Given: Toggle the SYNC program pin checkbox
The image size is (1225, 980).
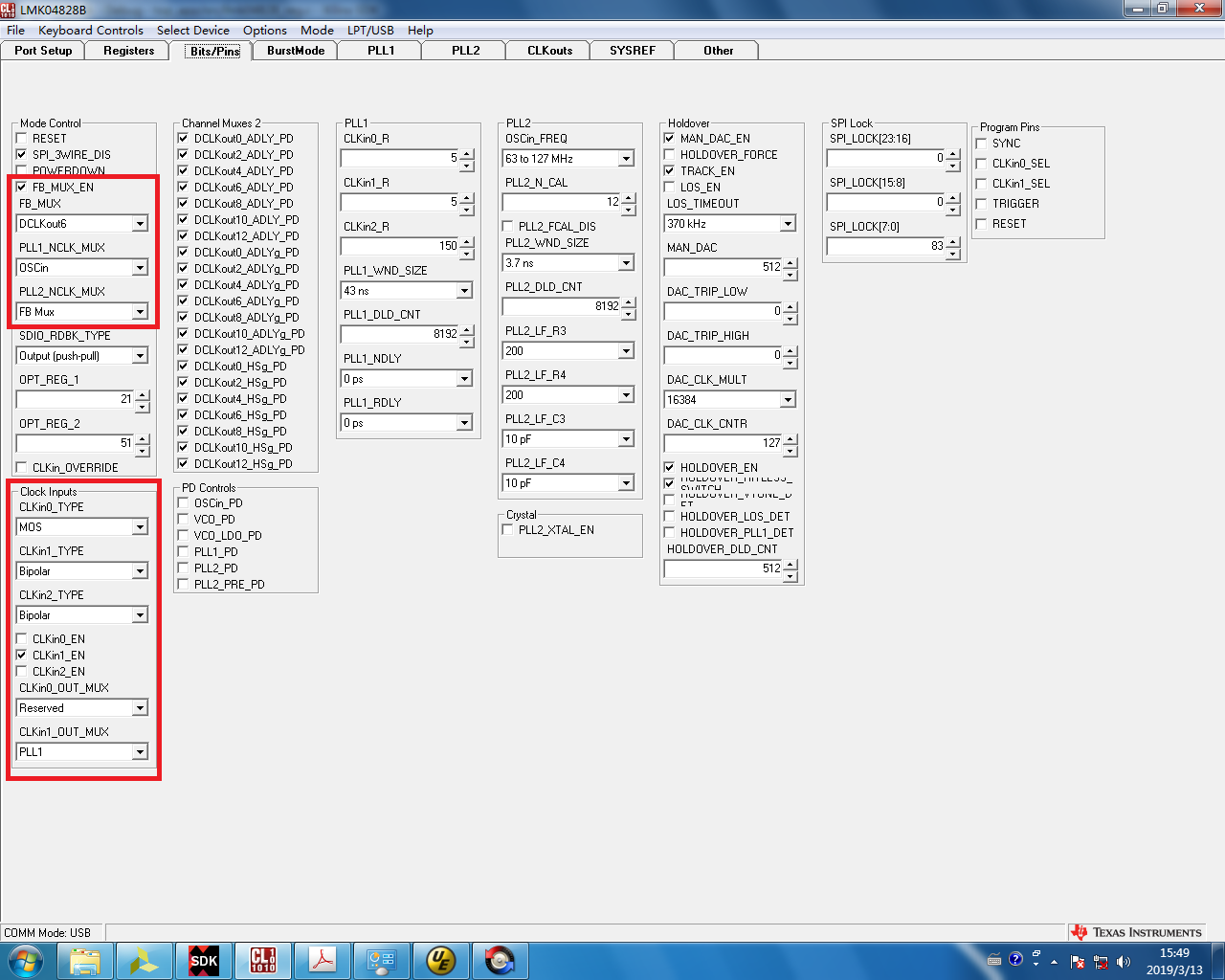Looking at the screenshot, I should point(982,143).
